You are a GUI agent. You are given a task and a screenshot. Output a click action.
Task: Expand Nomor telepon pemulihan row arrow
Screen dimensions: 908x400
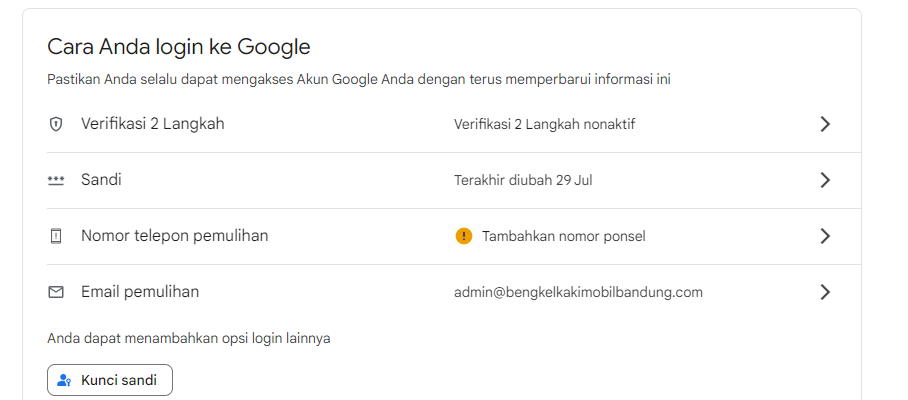click(825, 236)
